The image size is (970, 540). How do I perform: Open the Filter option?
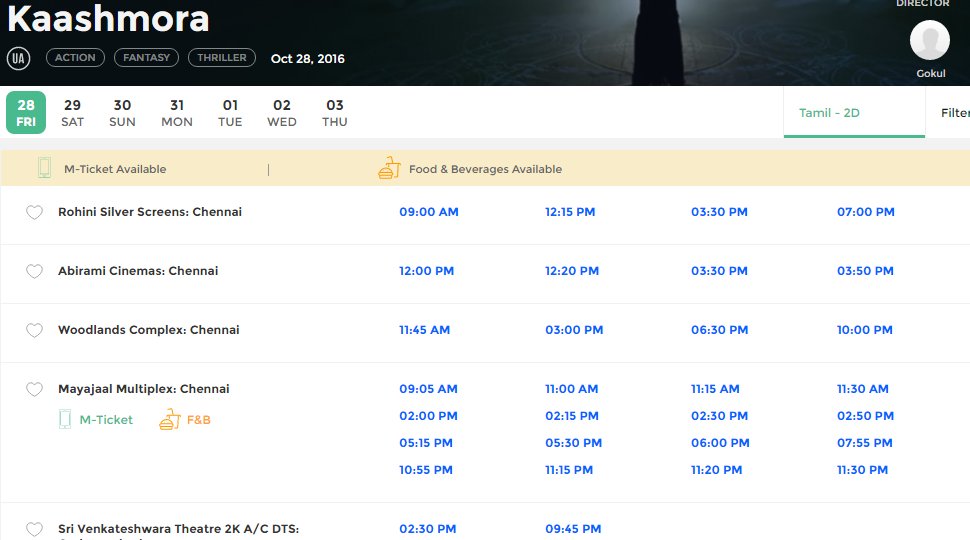tap(955, 113)
